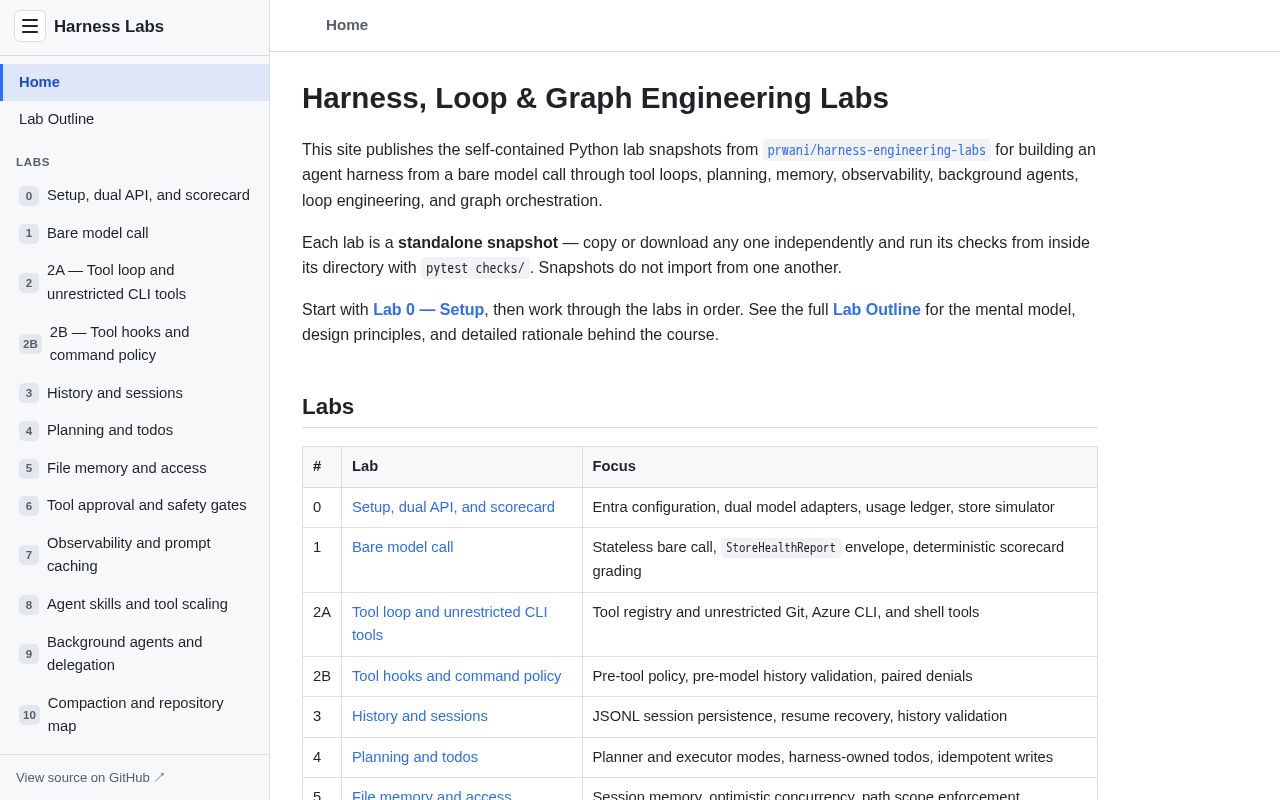Click the main page heading

pos(595,98)
